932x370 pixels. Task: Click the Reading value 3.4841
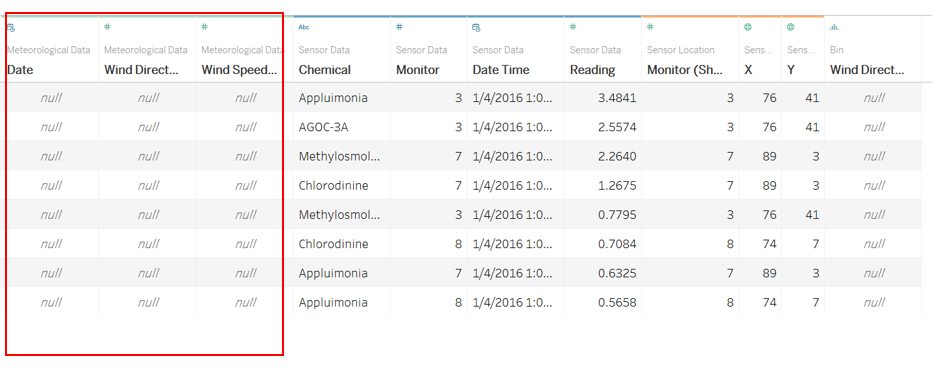click(x=617, y=98)
